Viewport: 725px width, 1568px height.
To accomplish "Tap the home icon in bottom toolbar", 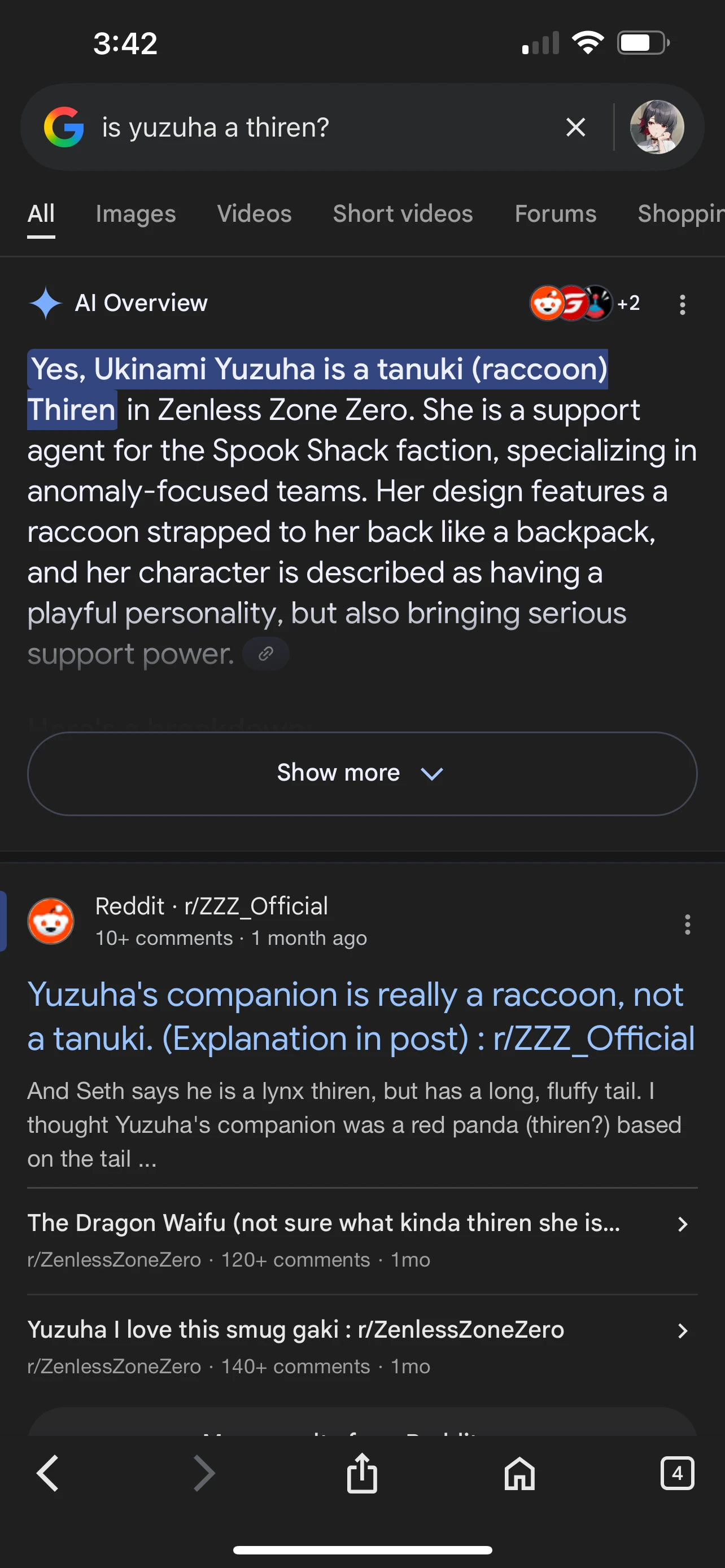I will 519,1473.
